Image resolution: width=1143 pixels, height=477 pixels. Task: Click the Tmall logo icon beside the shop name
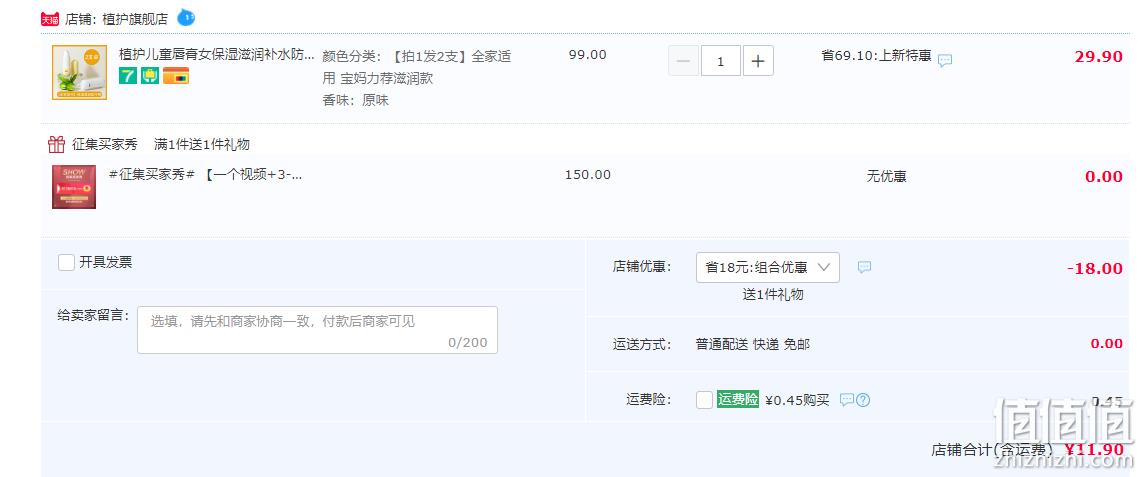(50, 19)
